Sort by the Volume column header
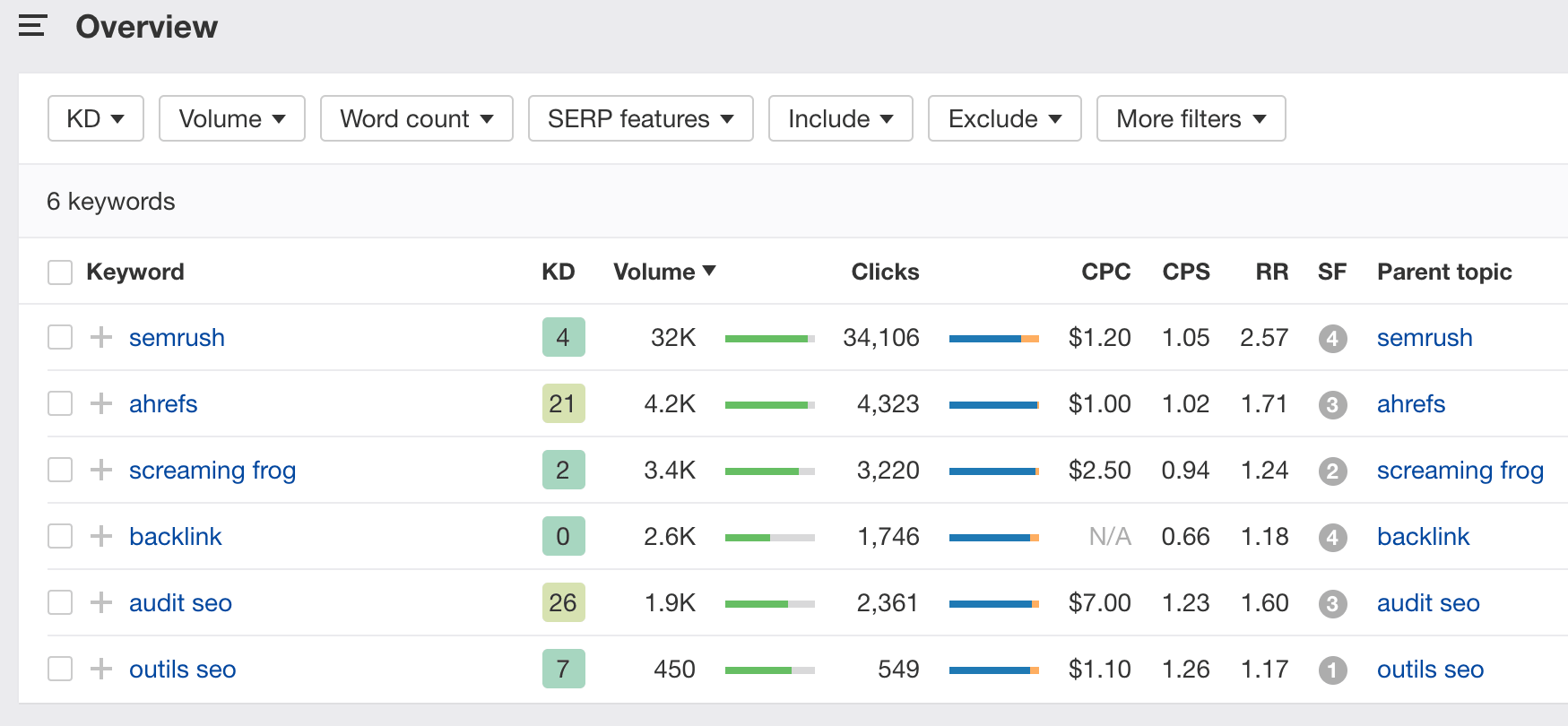Image resolution: width=1568 pixels, height=726 pixels. (664, 272)
